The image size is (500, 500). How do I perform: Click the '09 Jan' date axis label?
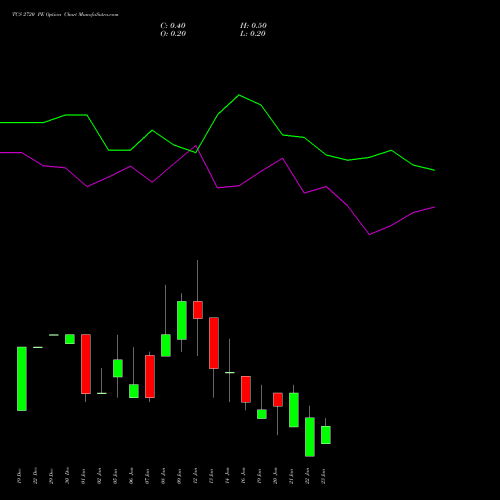click(179, 476)
